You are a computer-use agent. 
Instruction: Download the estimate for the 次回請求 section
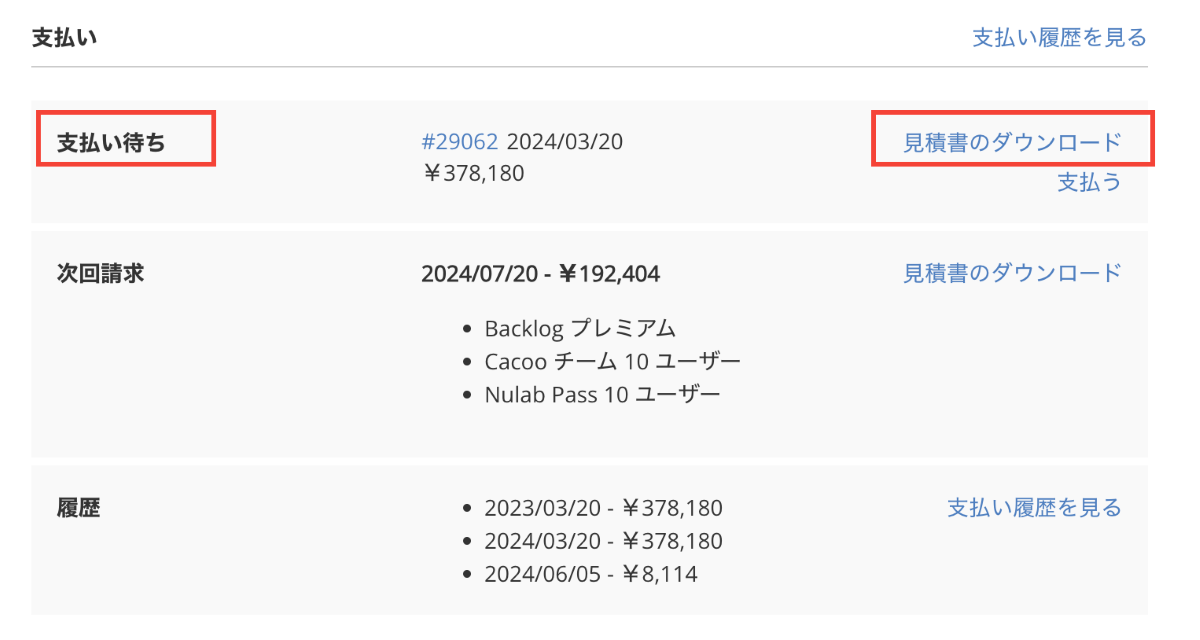tap(1012, 273)
